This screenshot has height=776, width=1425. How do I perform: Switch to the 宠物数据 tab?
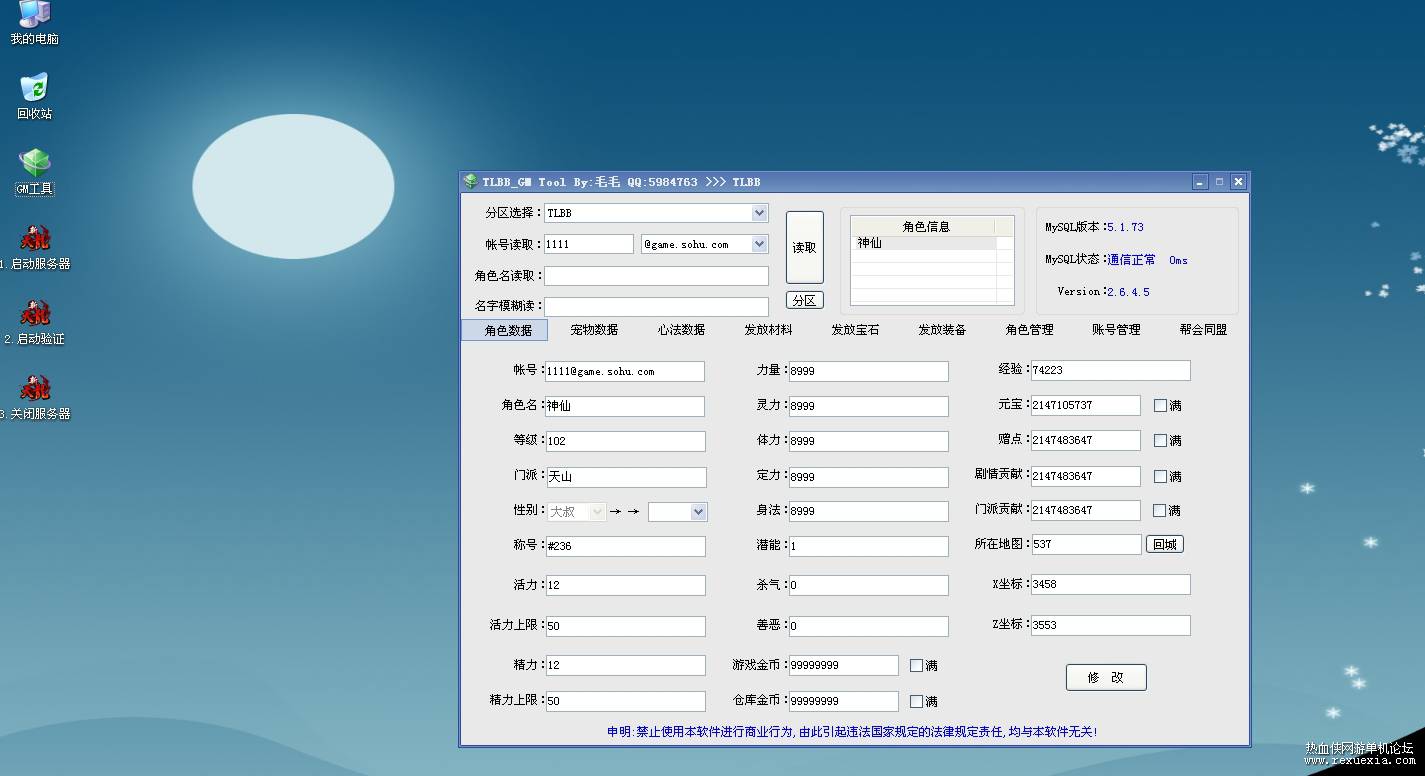[x=594, y=330]
